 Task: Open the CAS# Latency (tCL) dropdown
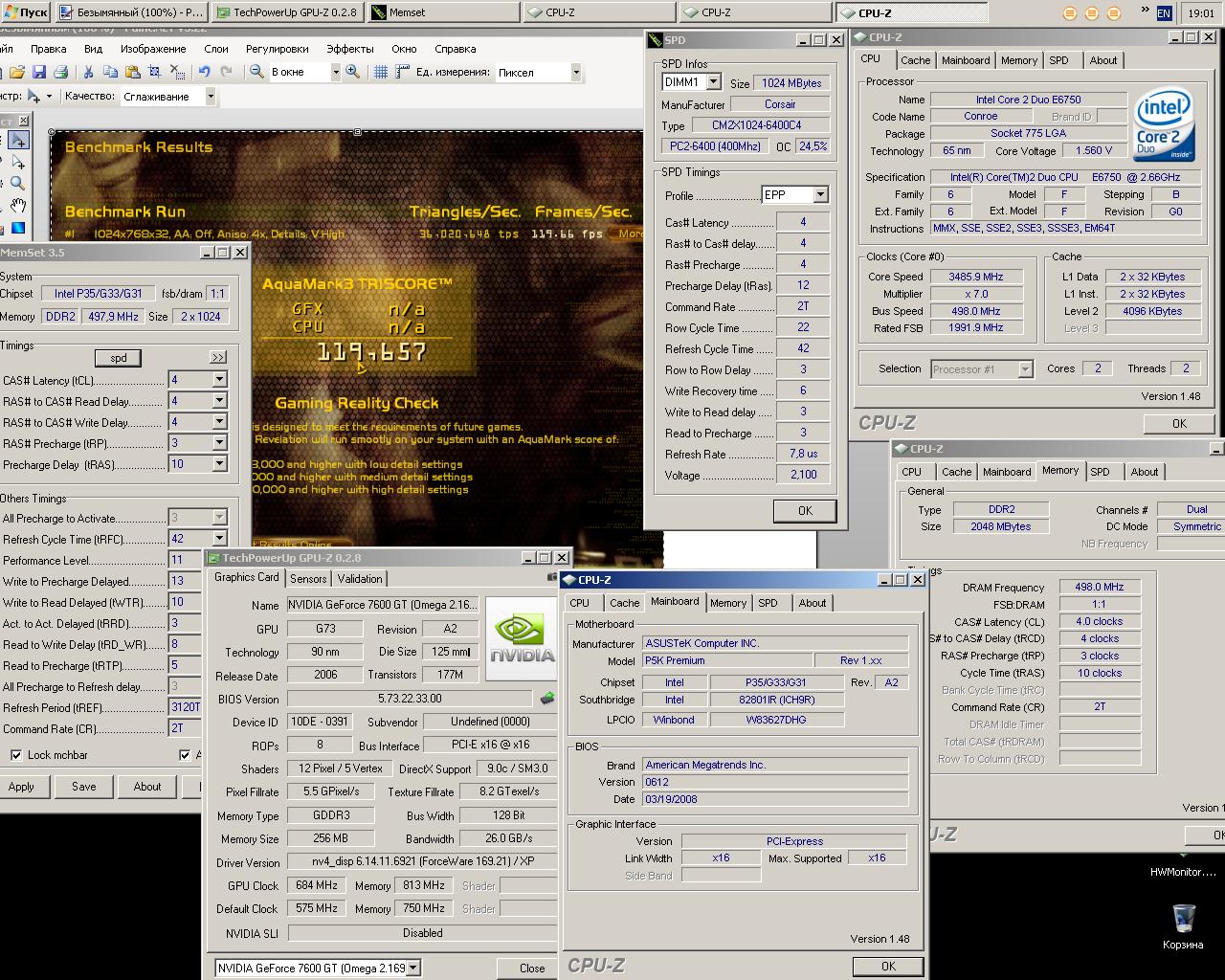pyautogui.click(x=219, y=380)
